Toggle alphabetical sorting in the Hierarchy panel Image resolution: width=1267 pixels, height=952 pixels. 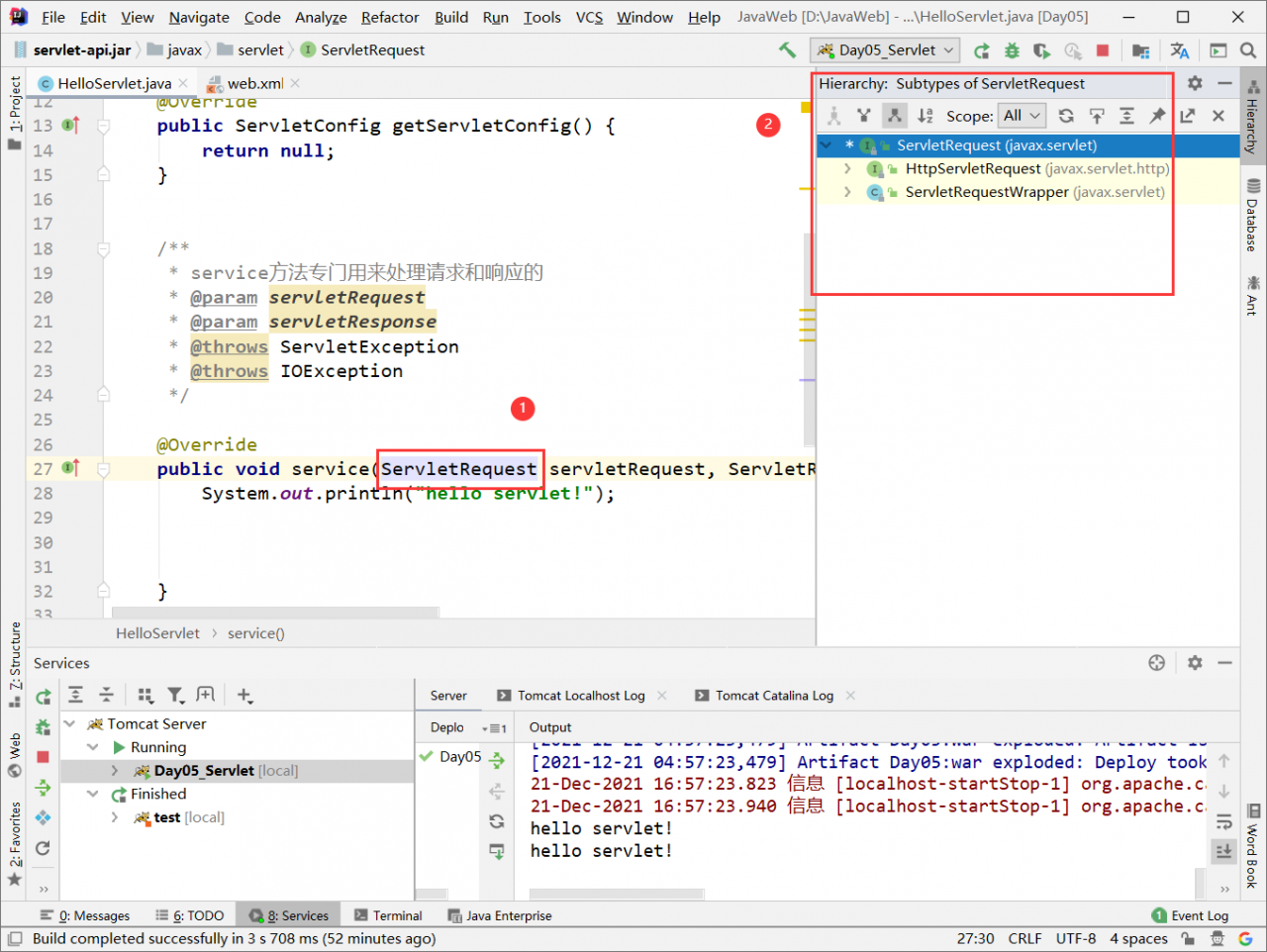tap(925, 116)
